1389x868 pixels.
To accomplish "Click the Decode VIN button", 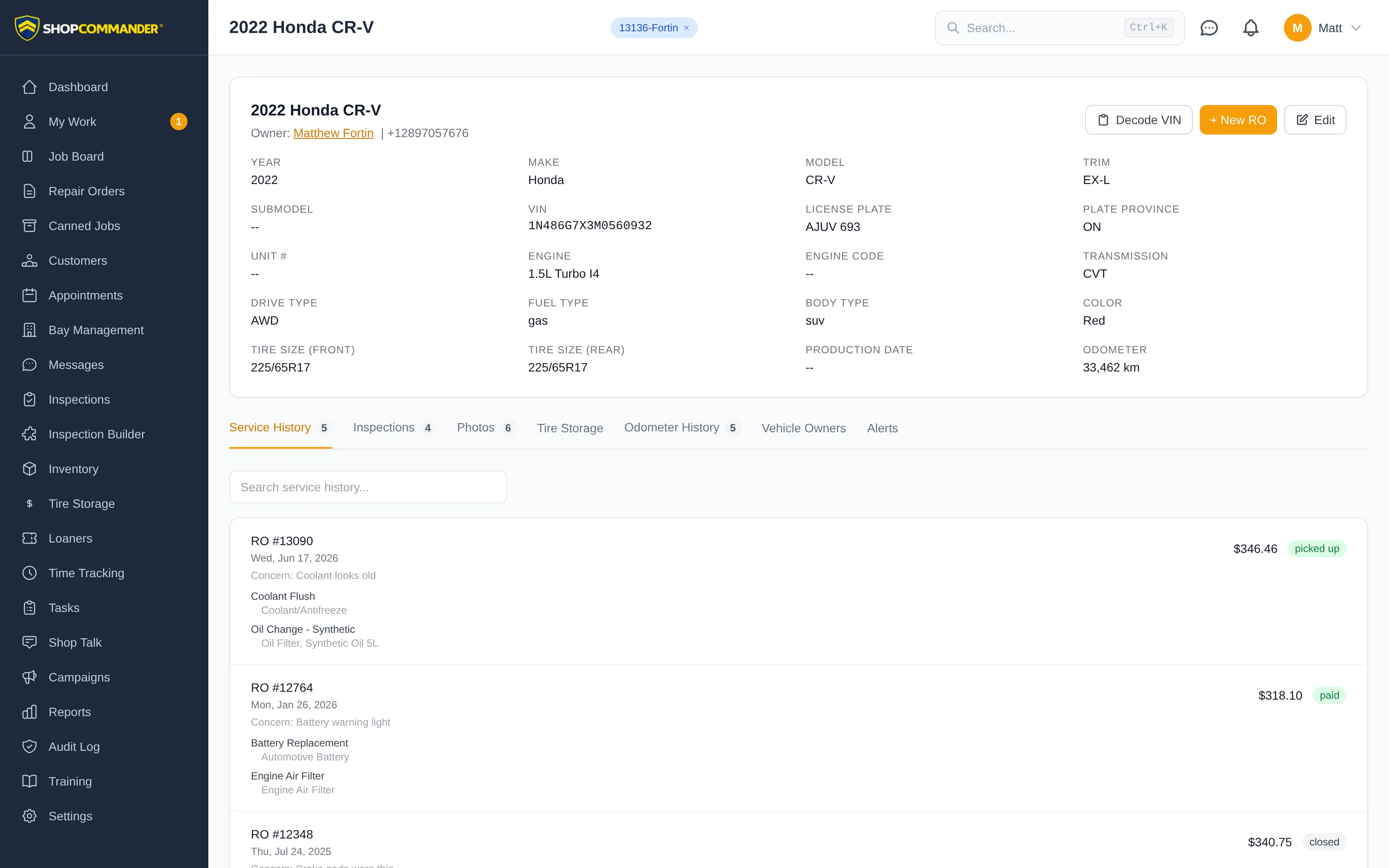I will click(1138, 120).
